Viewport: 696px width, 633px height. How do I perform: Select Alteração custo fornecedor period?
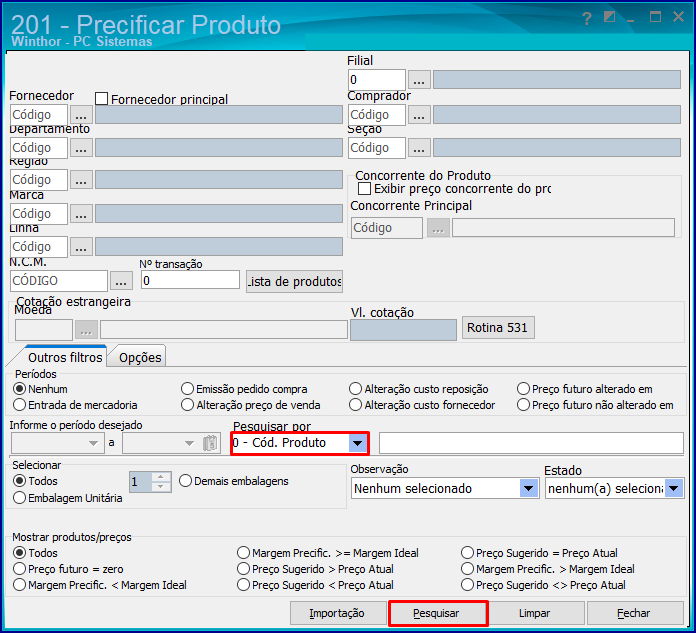click(x=355, y=405)
